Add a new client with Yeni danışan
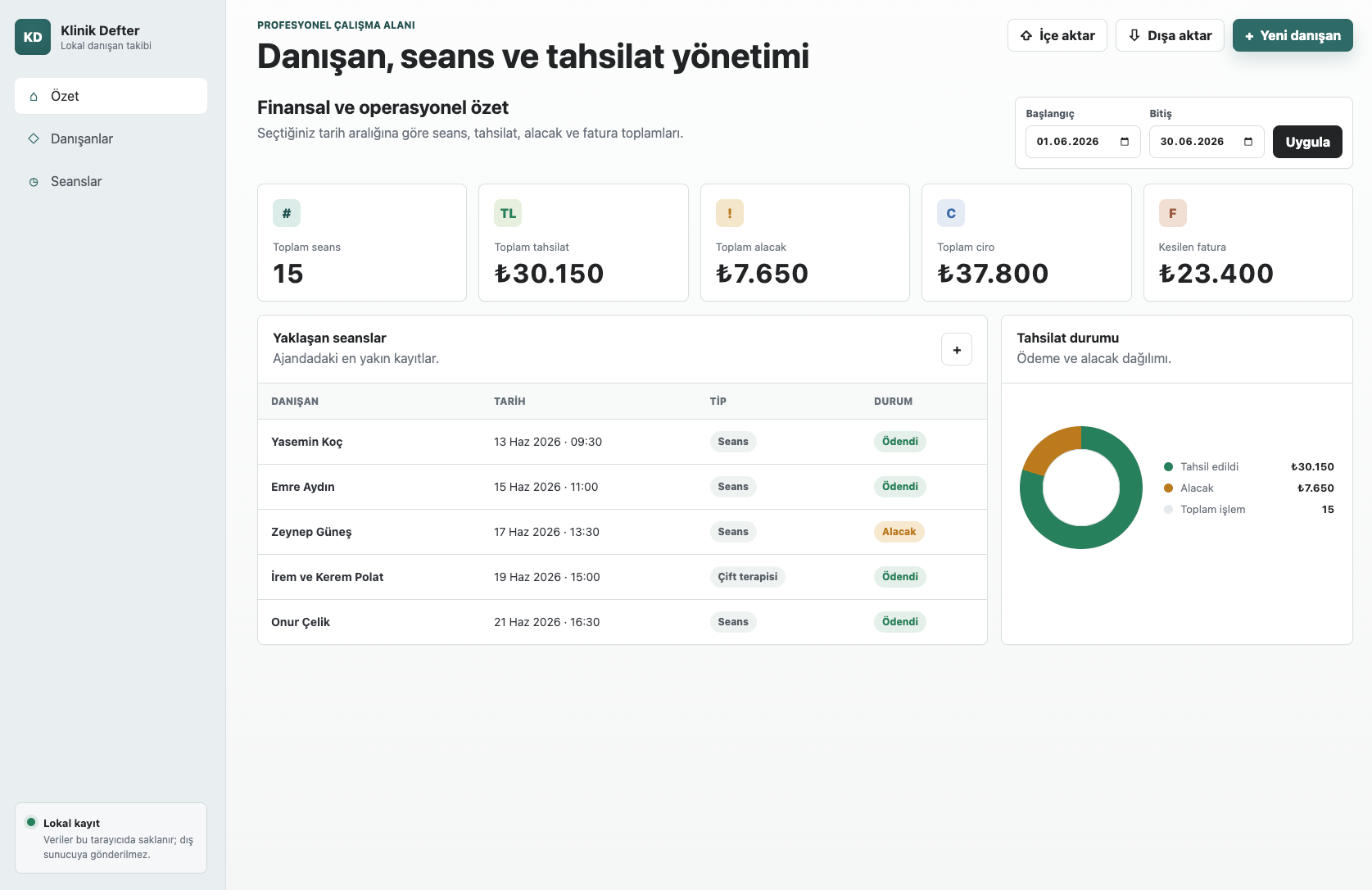The height and width of the screenshot is (890, 1372). [x=1293, y=35]
